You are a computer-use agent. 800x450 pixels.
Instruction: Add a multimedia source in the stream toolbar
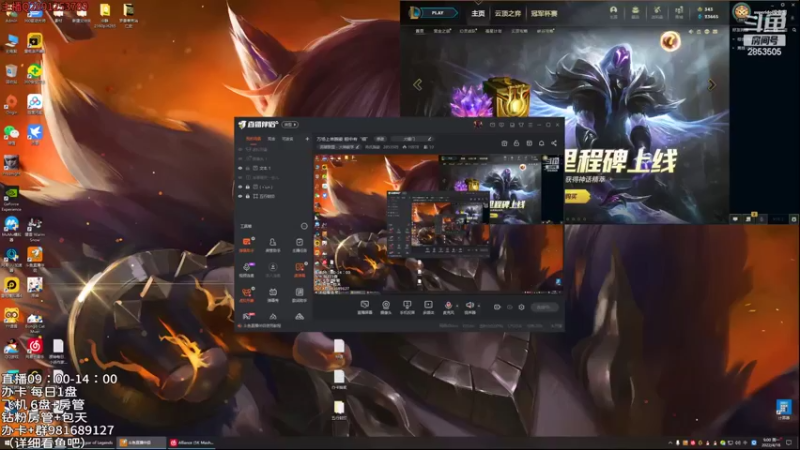(428, 307)
